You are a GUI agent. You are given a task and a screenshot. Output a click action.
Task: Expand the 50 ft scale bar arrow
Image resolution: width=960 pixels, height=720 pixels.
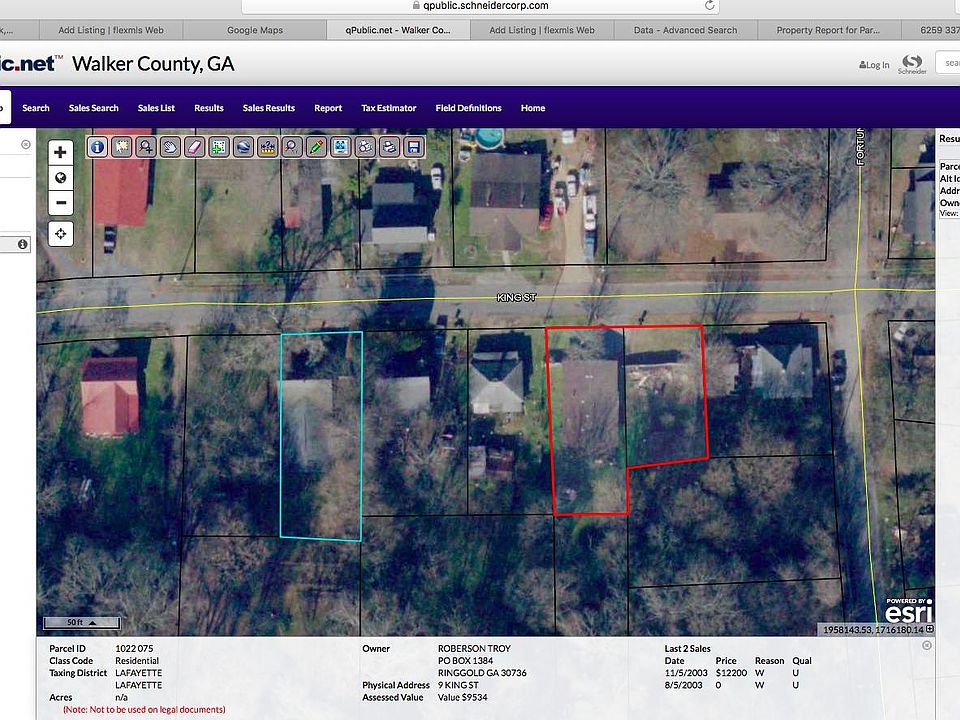coord(92,623)
